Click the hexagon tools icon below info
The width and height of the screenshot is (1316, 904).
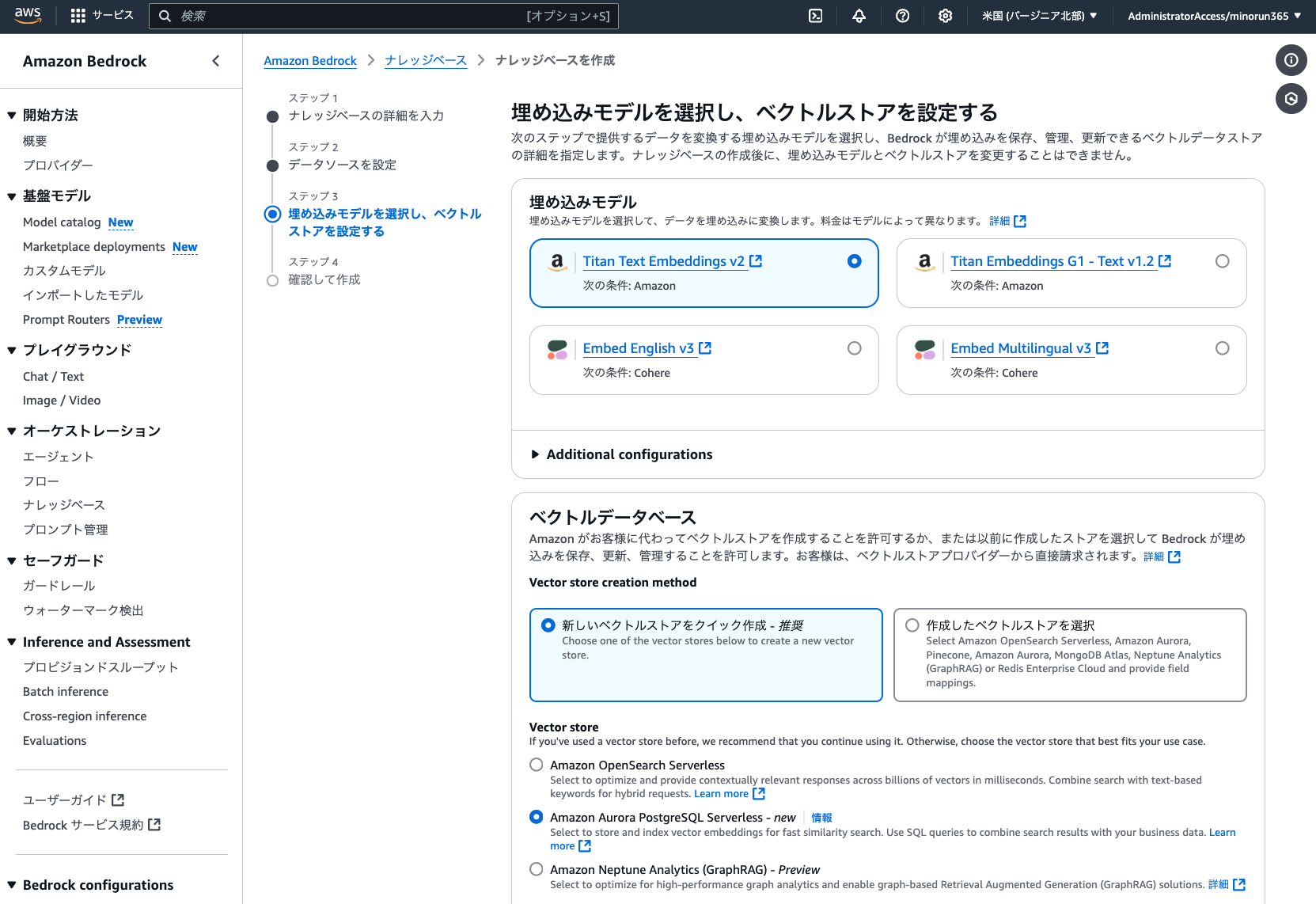[1291, 98]
